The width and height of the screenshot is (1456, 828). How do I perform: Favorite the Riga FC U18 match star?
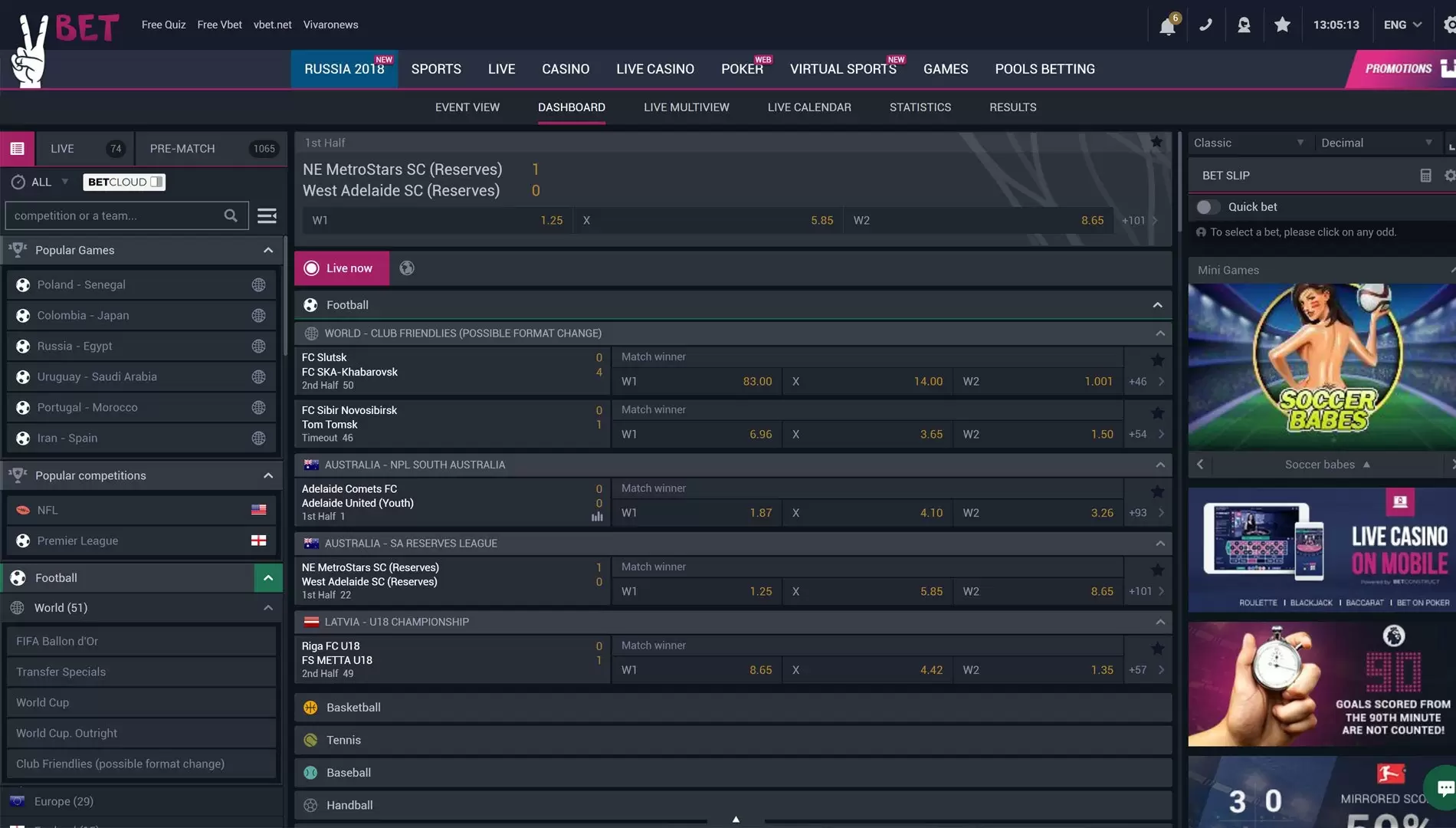point(1157,649)
